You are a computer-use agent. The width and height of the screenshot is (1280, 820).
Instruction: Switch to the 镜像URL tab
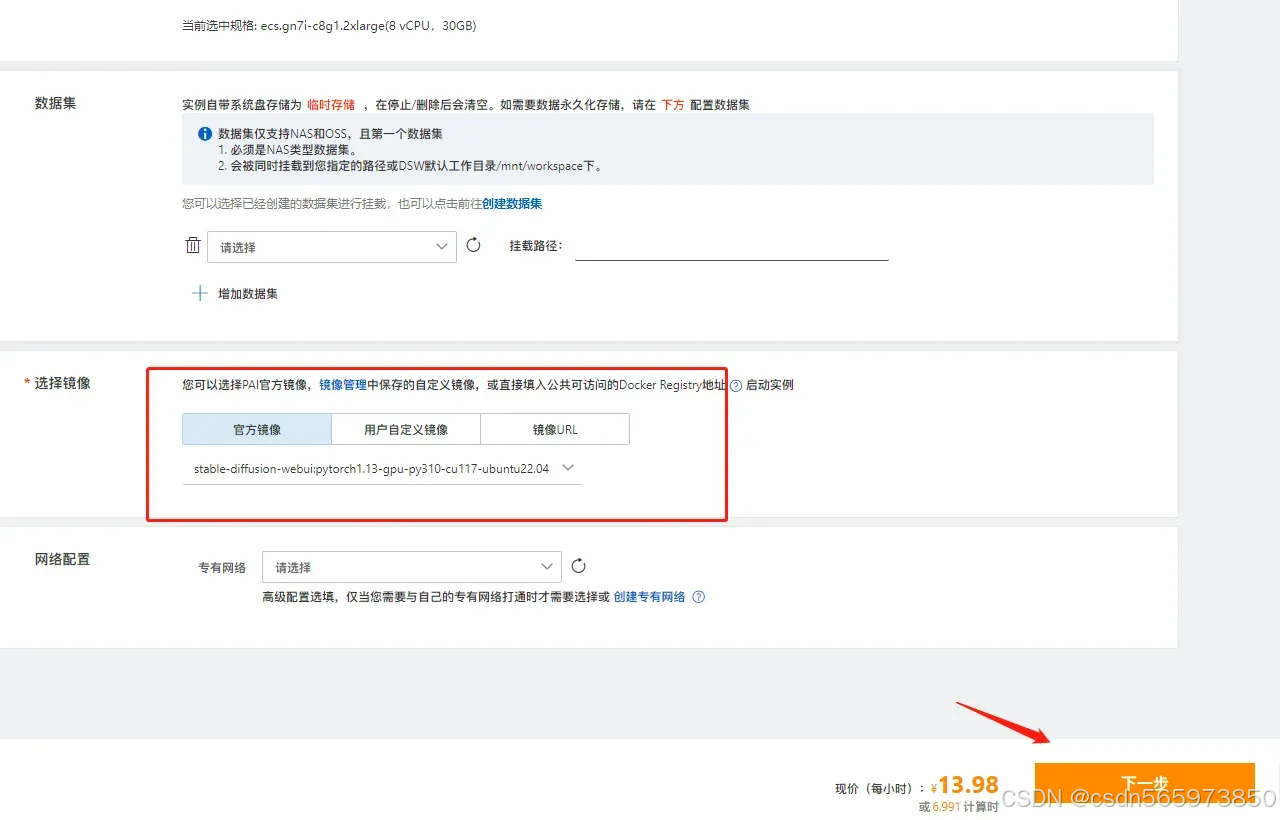(x=554, y=428)
